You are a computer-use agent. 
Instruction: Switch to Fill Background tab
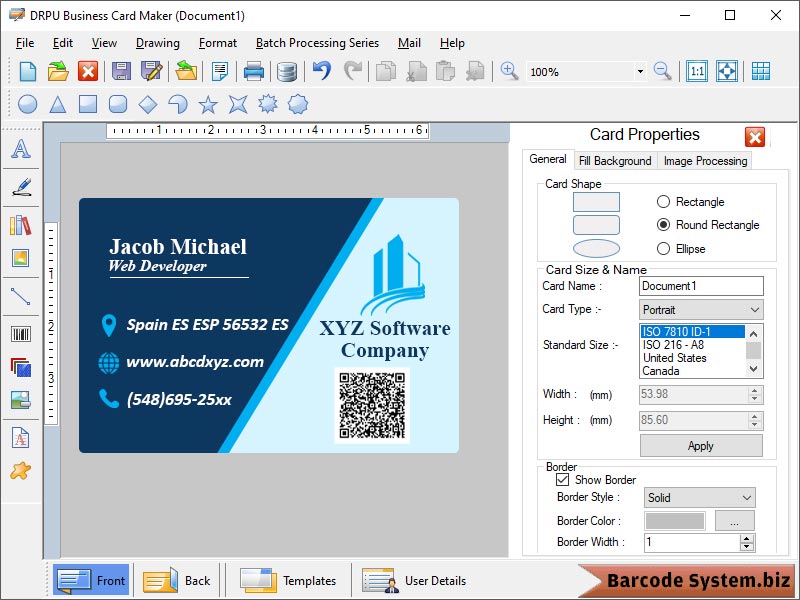click(x=615, y=161)
